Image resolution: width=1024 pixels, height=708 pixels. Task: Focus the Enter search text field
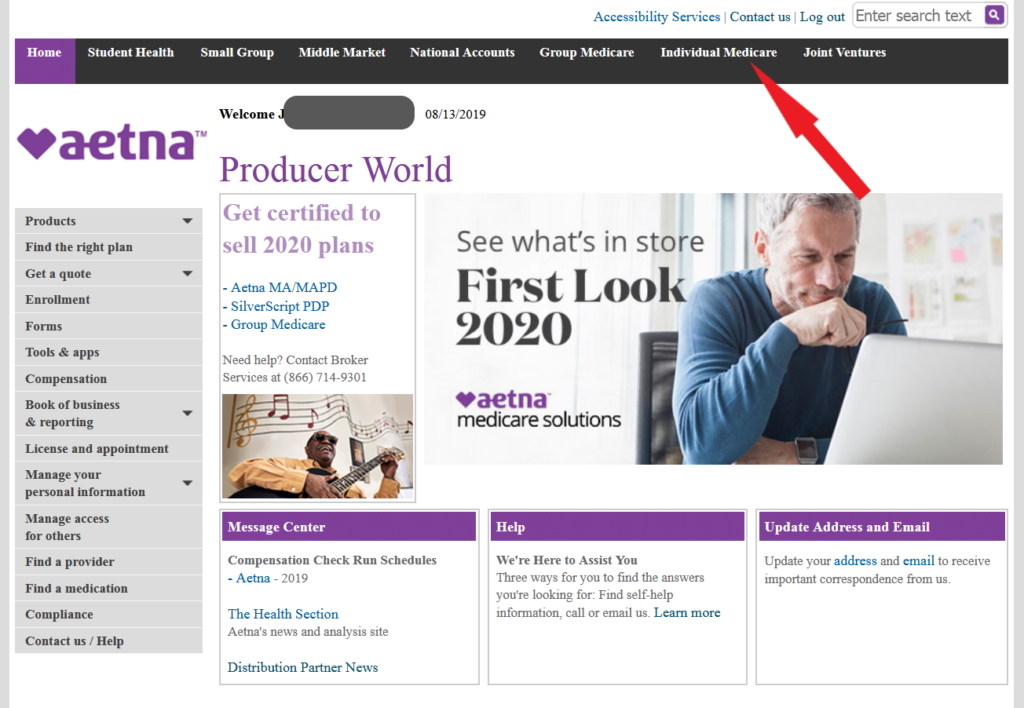tap(918, 16)
